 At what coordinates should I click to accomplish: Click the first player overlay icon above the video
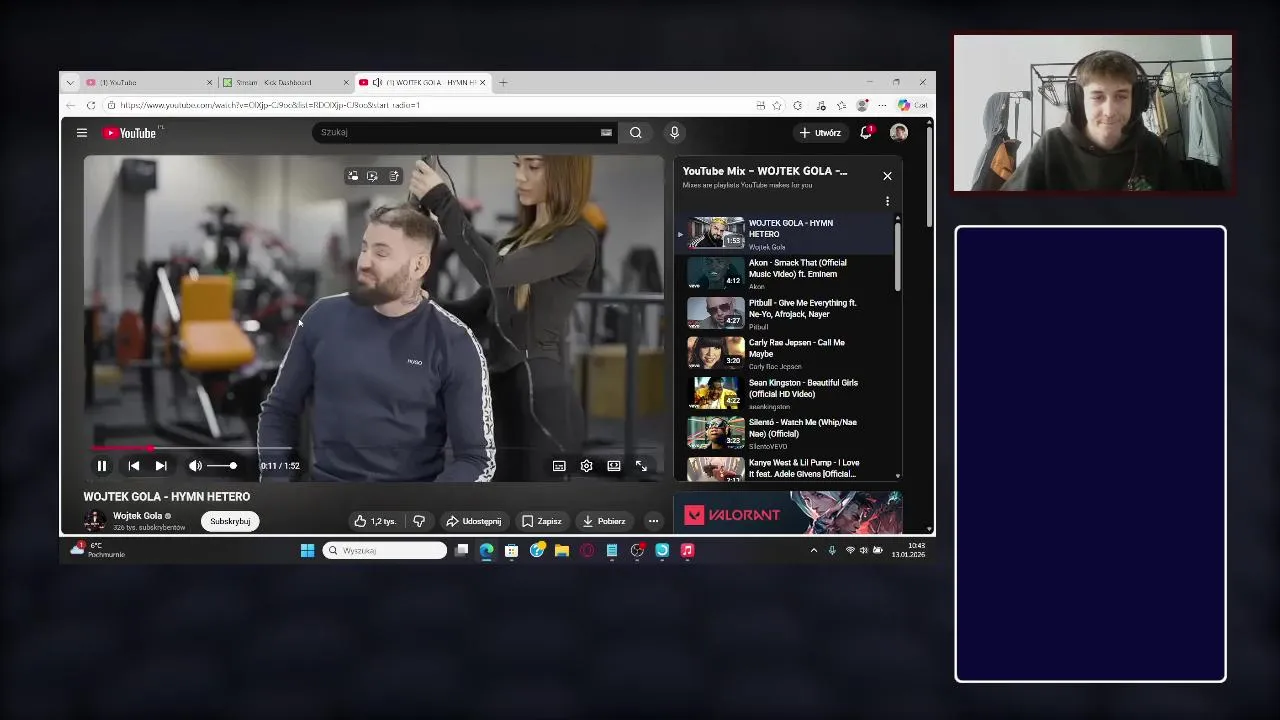[353, 176]
